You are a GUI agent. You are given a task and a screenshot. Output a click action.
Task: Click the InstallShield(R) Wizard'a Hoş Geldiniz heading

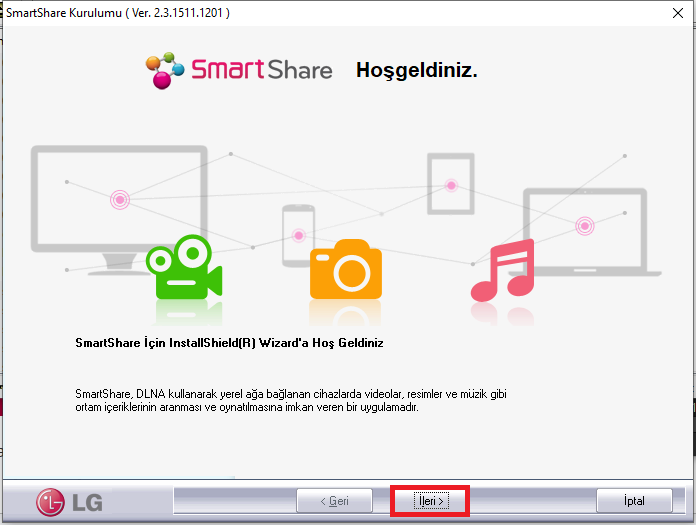[x=229, y=343]
